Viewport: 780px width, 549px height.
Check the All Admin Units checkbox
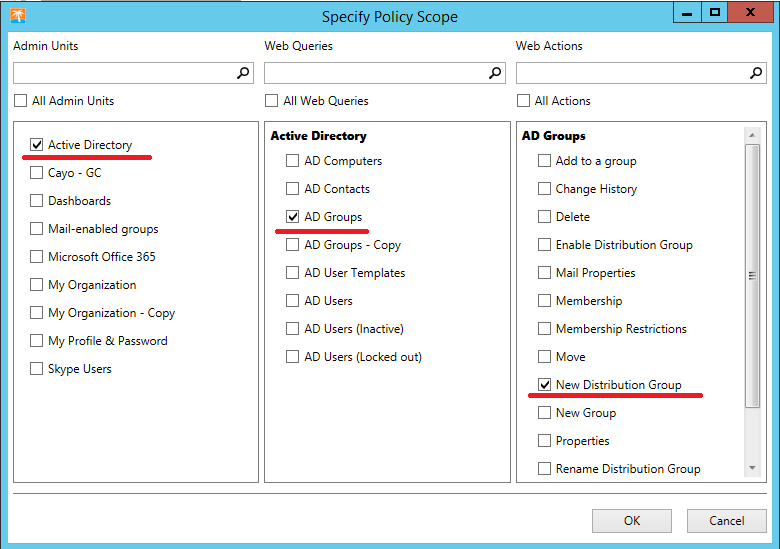point(20,101)
